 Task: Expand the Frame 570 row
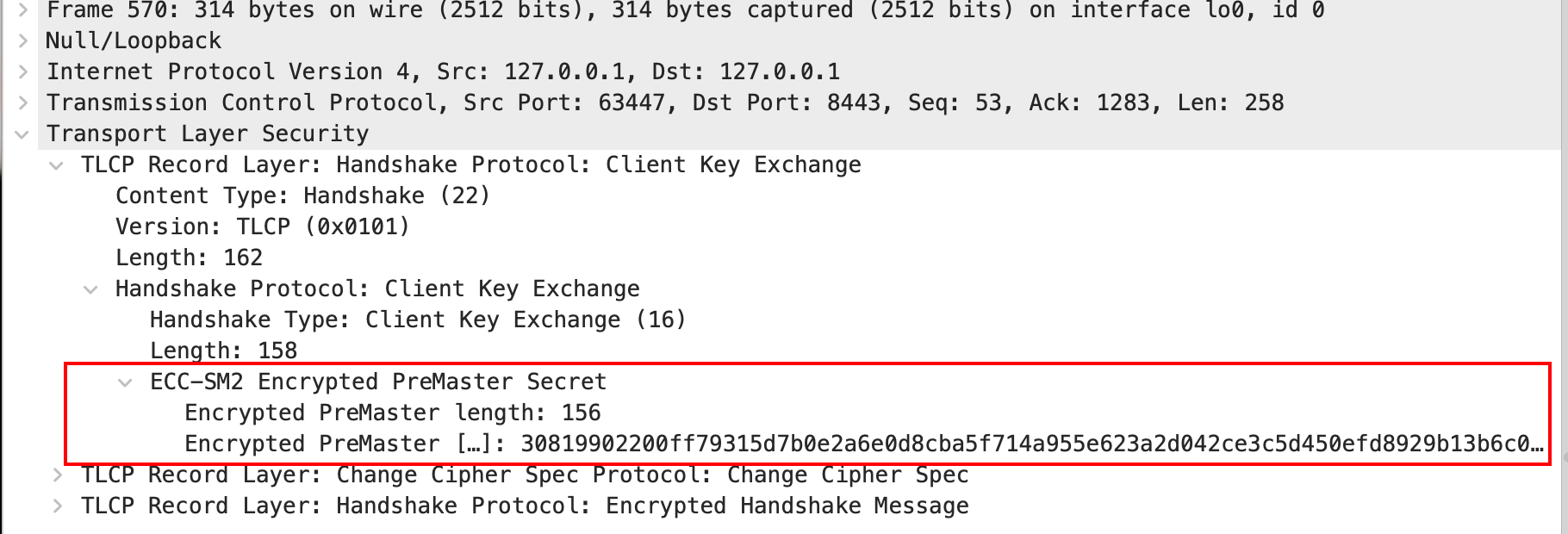tap(23, 10)
